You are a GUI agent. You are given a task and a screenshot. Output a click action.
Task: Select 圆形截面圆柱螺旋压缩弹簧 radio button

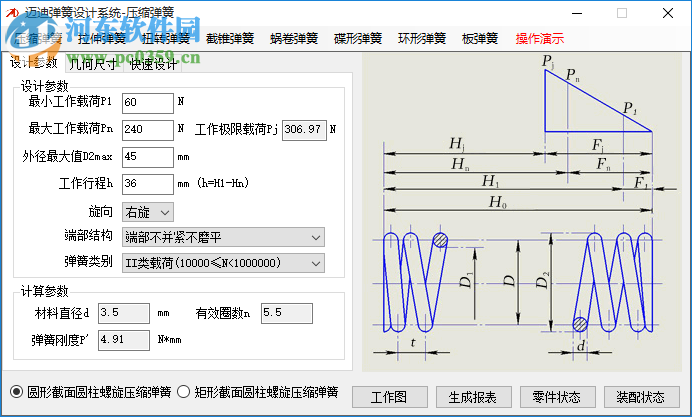[16, 392]
